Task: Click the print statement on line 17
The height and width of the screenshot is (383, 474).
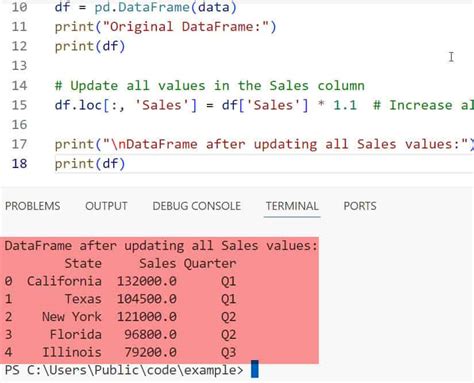Action: click(x=264, y=144)
